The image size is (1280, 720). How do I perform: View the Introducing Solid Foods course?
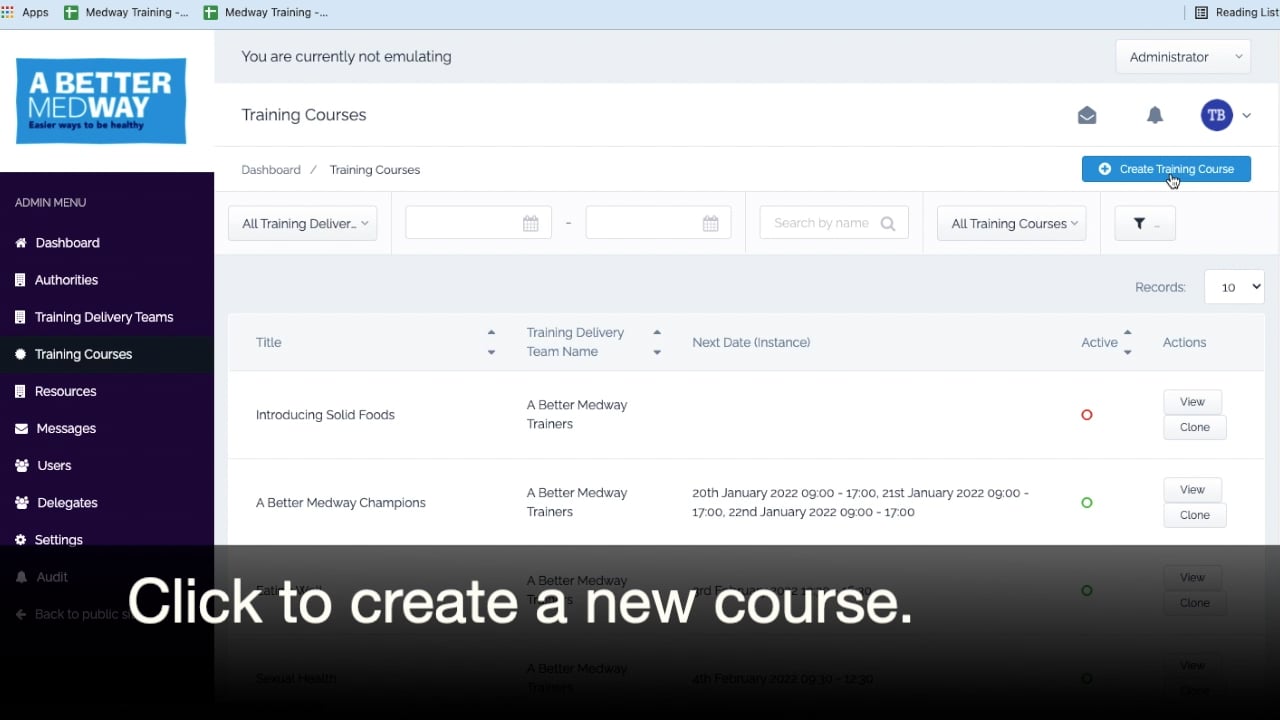click(1192, 402)
